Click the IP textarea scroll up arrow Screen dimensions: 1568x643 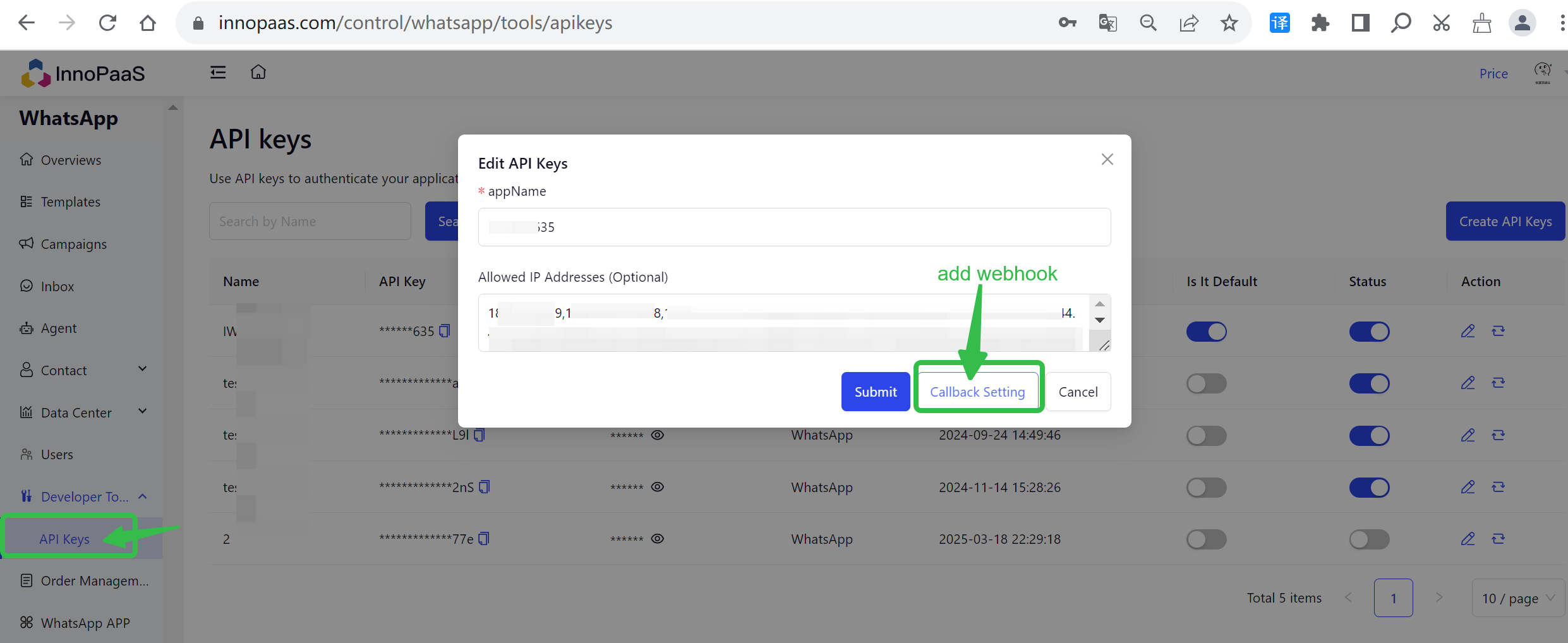tap(1100, 304)
